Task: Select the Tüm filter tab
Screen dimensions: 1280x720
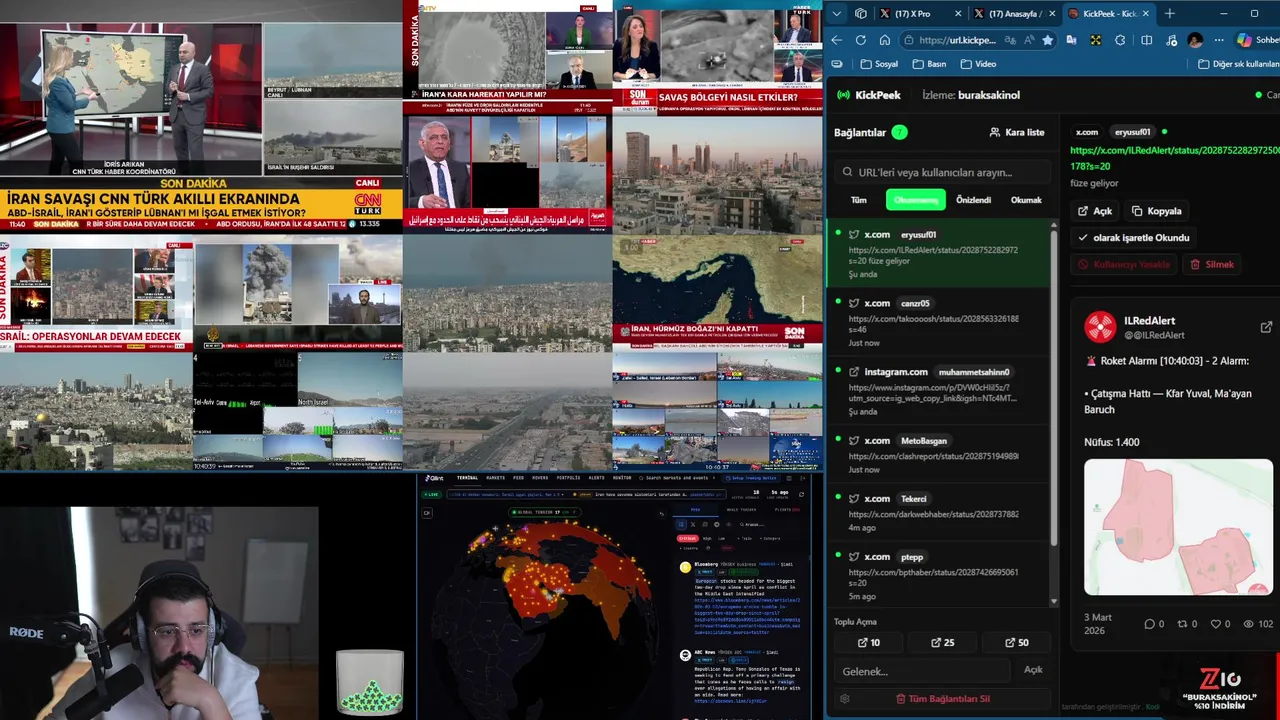Action: click(858, 200)
